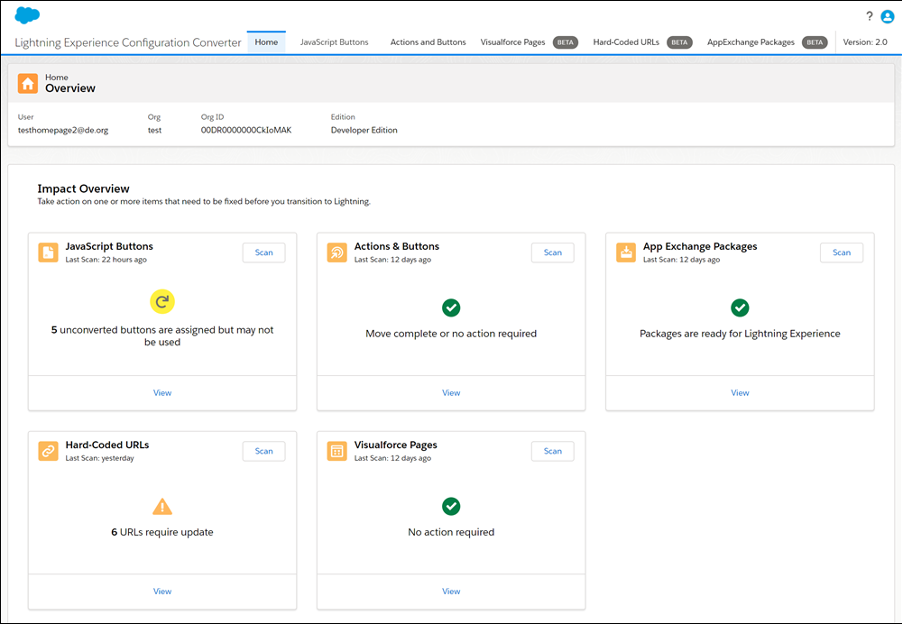The height and width of the screenshot is (624, 902).
Task: Click the yellow refresh status icon
Action: coord(162,301)
